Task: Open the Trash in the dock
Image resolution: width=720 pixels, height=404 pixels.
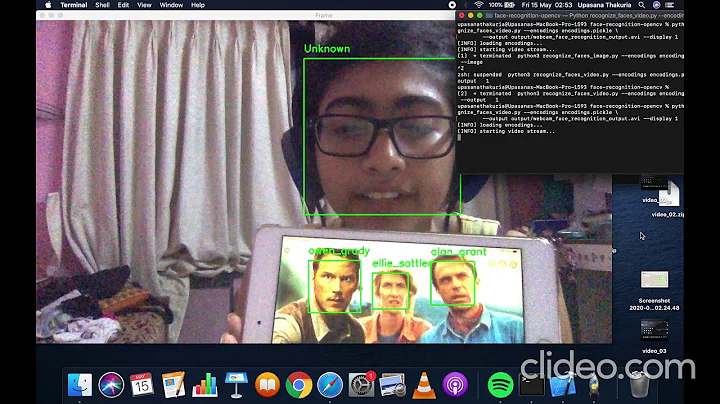Action: tap(639, 385)
